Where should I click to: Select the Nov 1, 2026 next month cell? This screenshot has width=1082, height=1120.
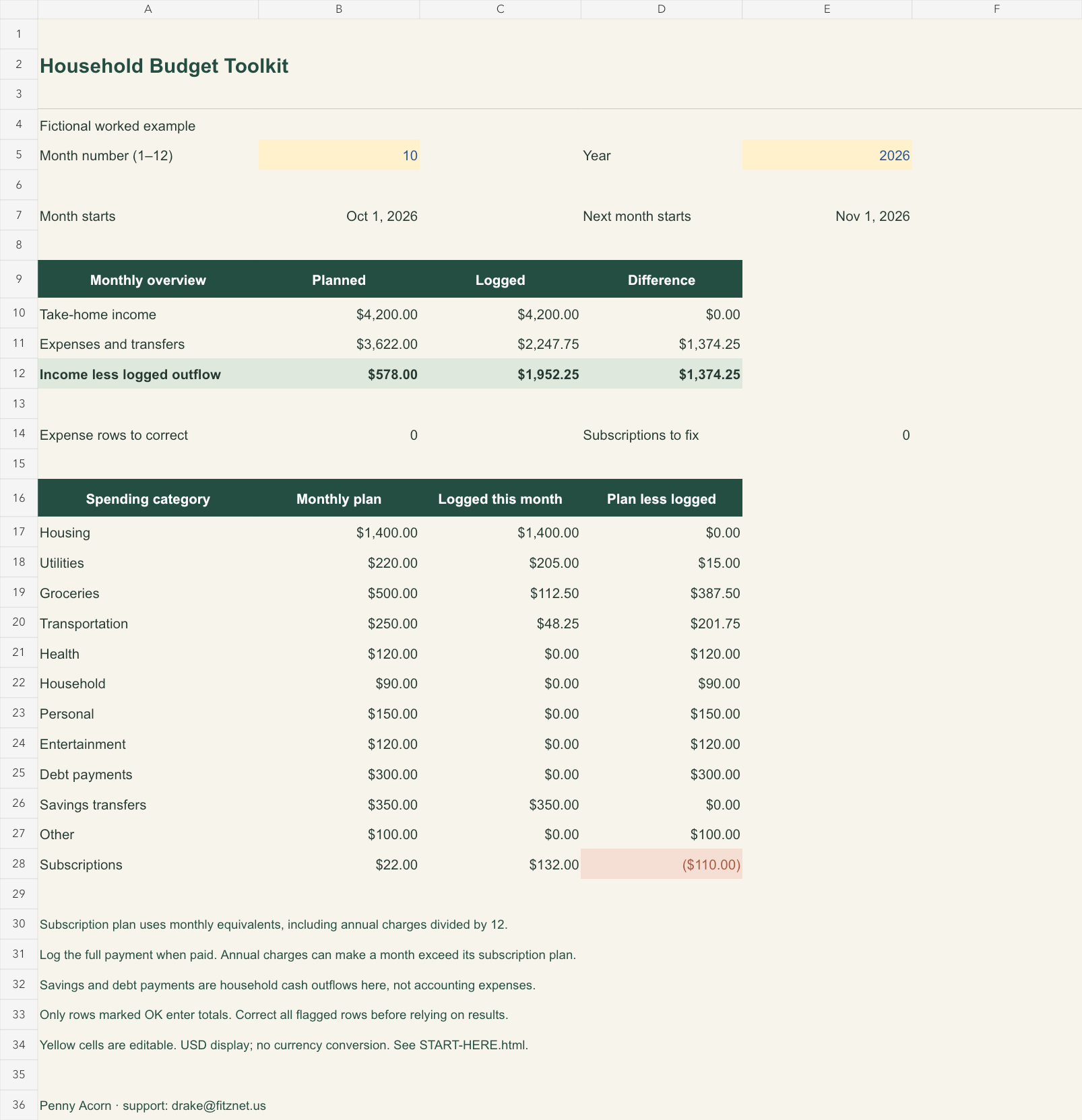click(x=827, y=216)
